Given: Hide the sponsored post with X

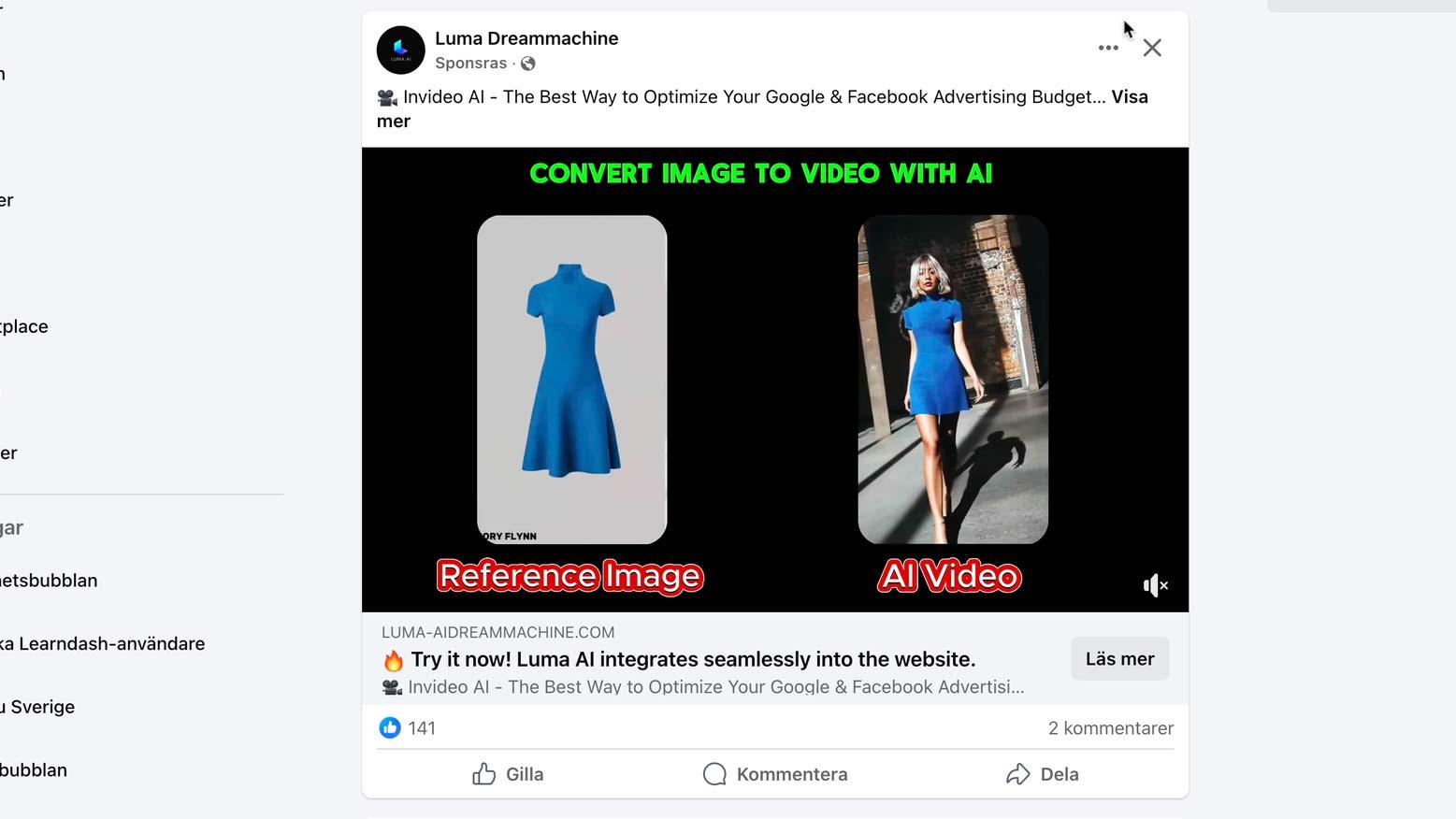Looking at the screenshot, I should 1152,48.
